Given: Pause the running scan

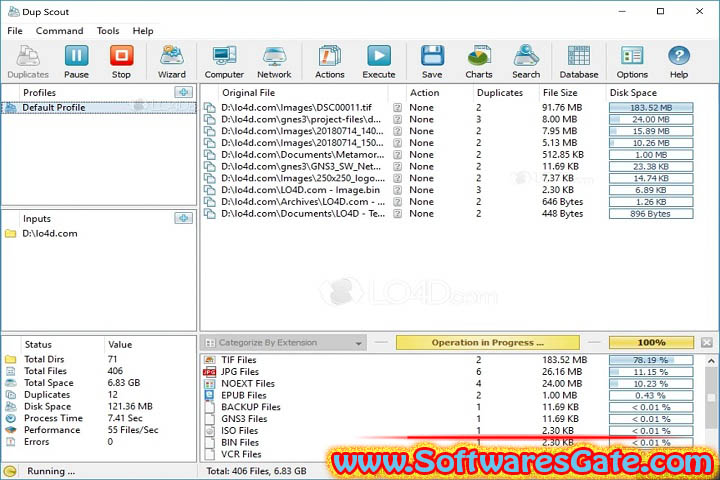Looking at the screenshot, I should click(x=76, y=62).
